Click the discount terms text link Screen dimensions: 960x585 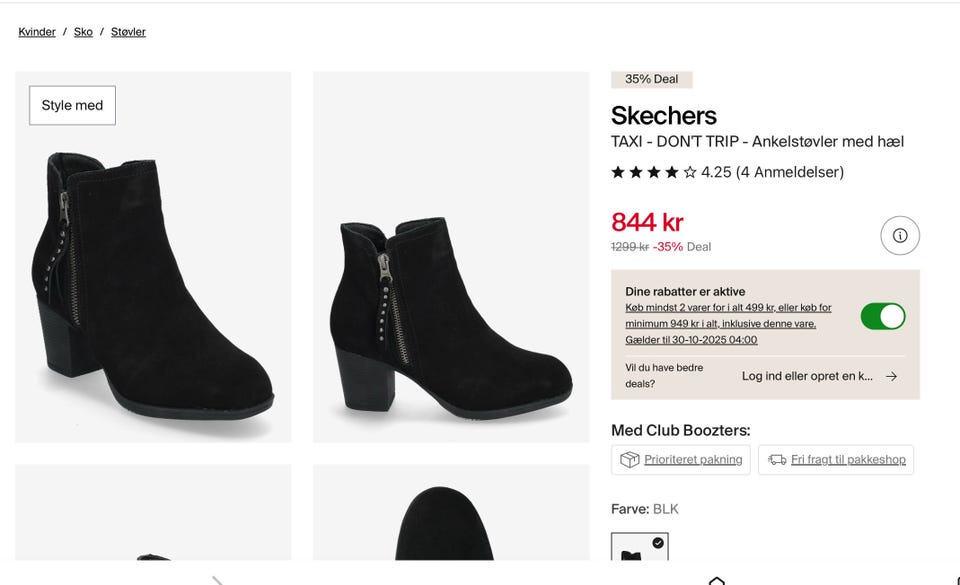tap(728, 323)
